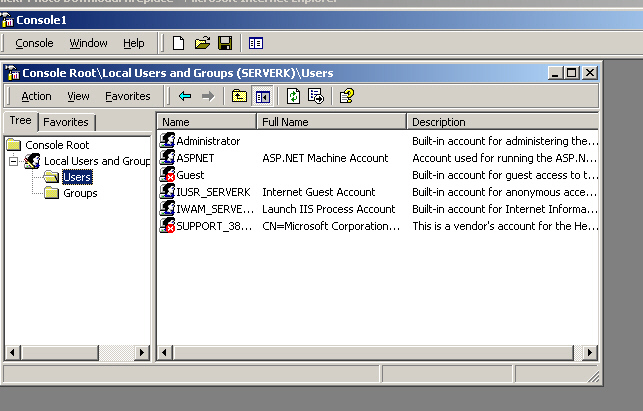Select Local Users and Groups tree label

point(97,161)
